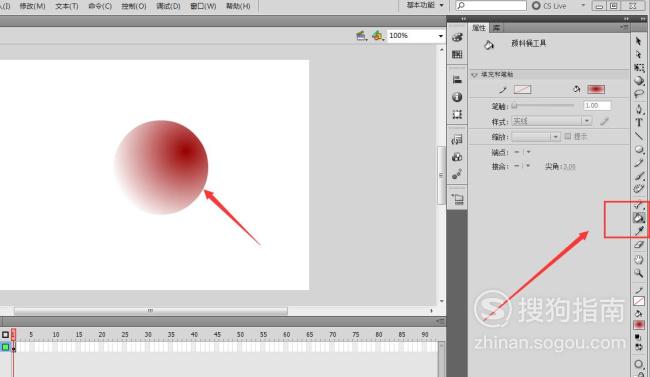Open the Components panel icon
The width and height of the screenshot is (650, 377).
tap(457, 157)
